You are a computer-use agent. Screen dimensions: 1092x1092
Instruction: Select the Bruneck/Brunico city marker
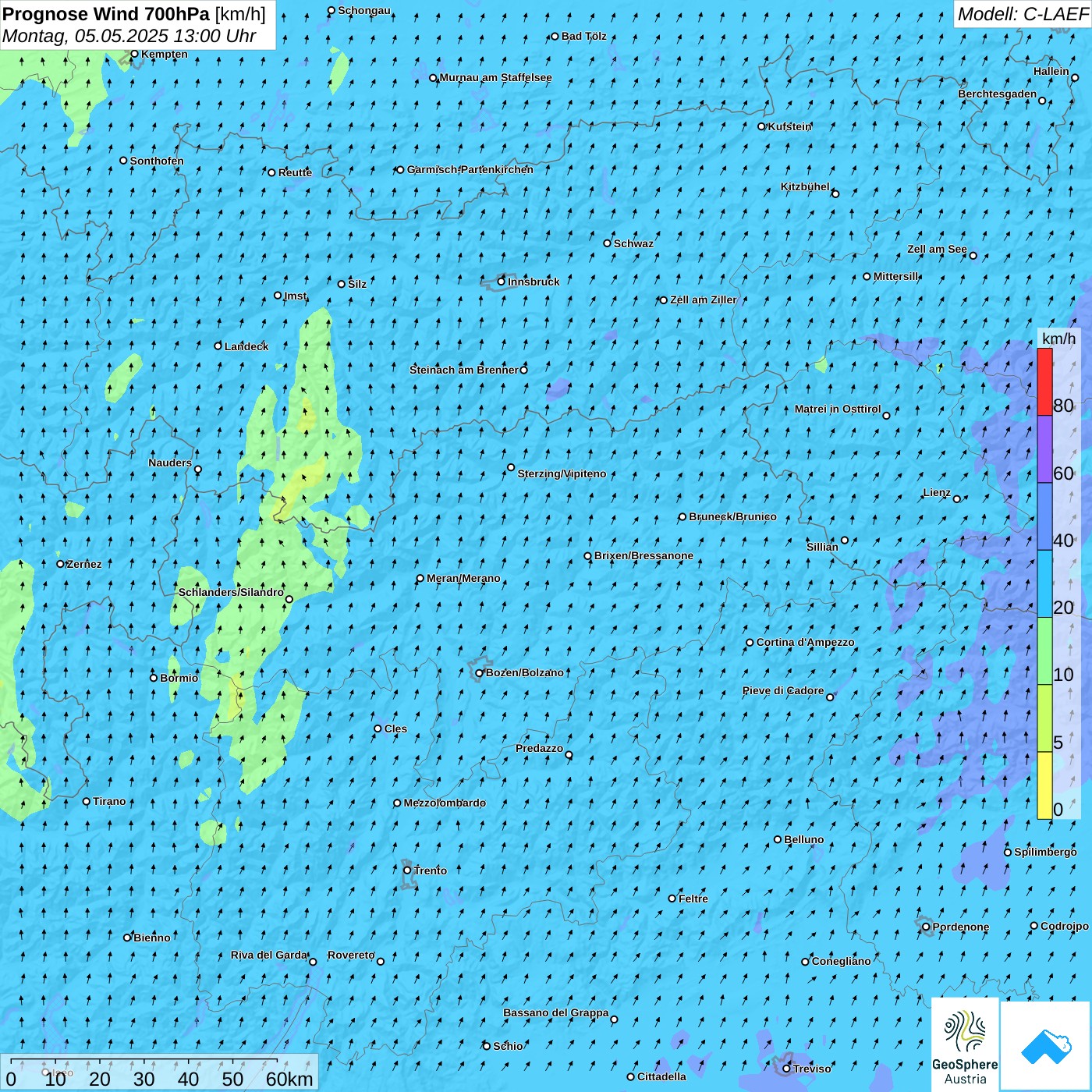point(682,516)
